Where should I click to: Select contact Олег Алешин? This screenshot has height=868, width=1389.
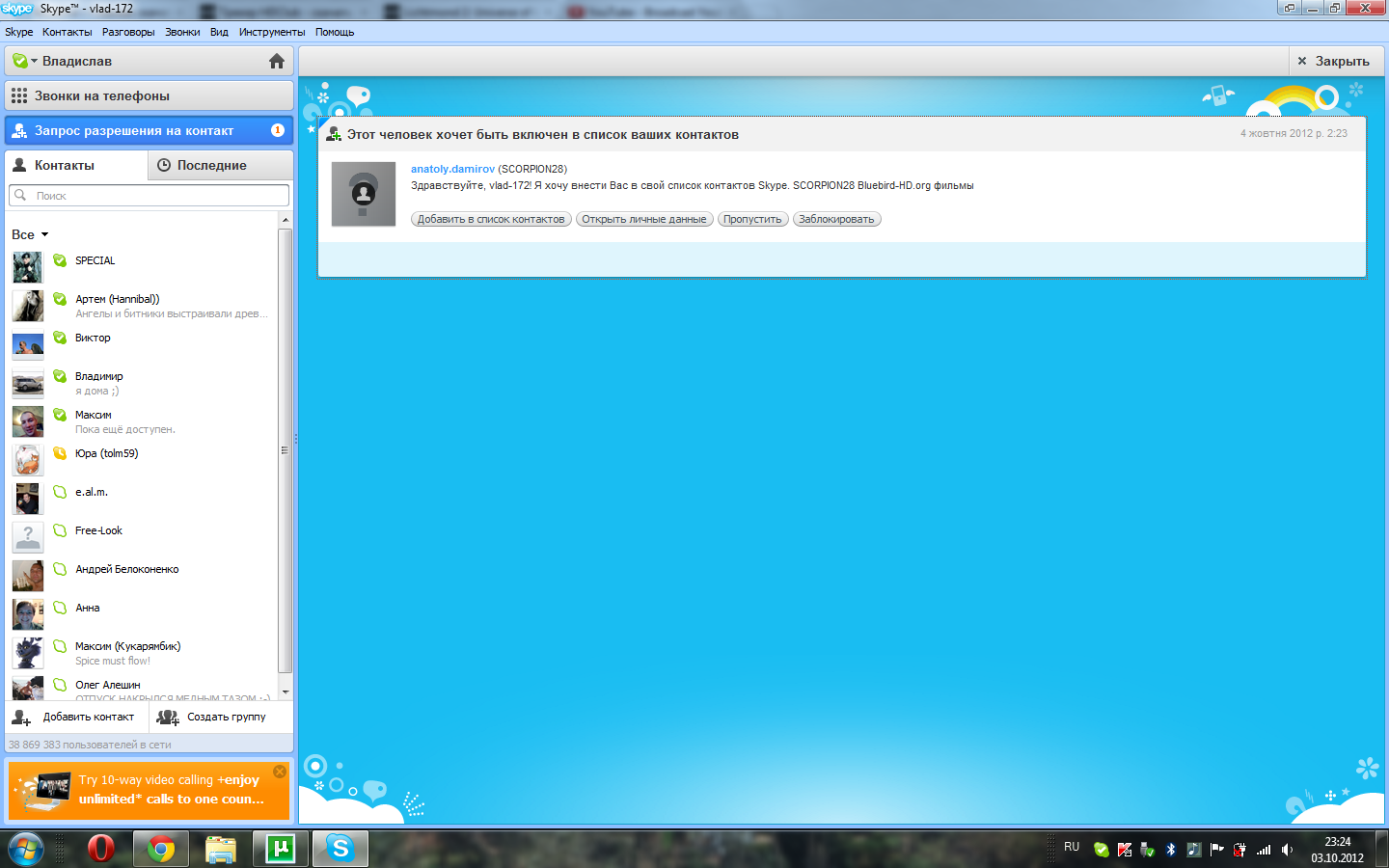click(145, 688)
